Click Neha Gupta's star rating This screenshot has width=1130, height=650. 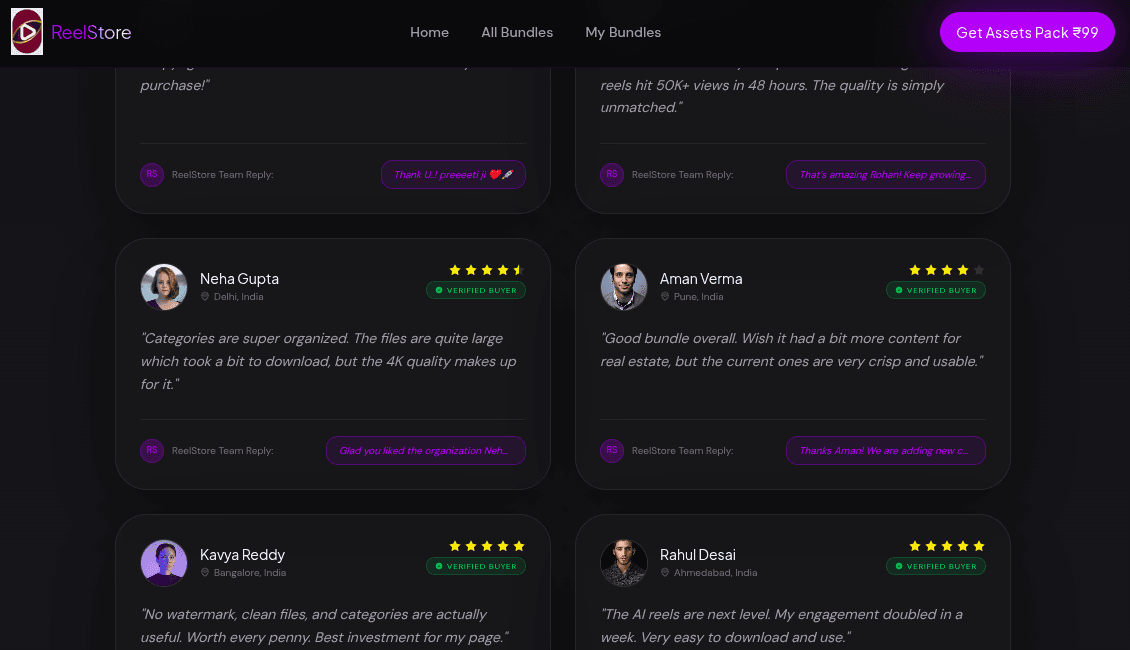486,270
